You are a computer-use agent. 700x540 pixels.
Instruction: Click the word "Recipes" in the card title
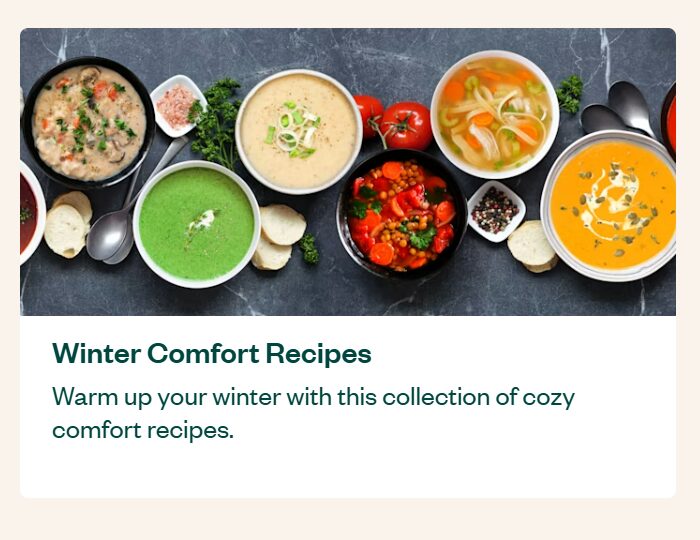319,354
